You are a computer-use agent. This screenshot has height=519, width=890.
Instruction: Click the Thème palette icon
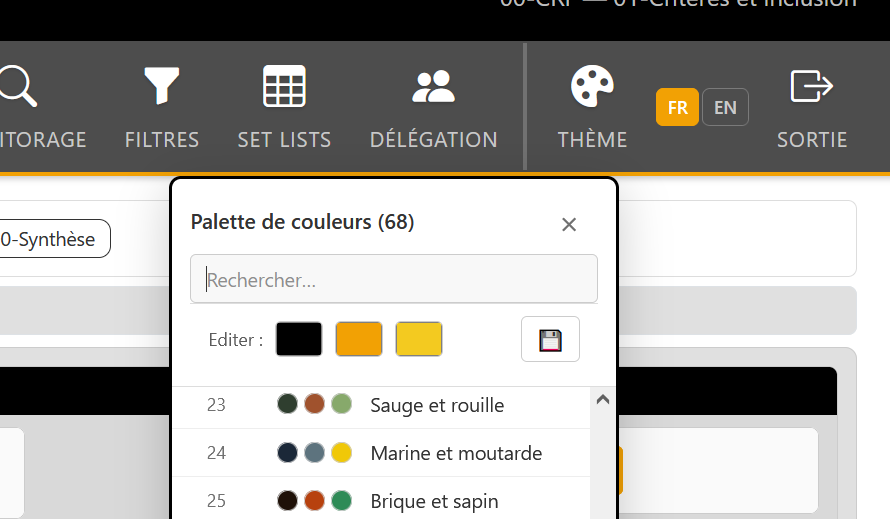[x=592, y=86]
